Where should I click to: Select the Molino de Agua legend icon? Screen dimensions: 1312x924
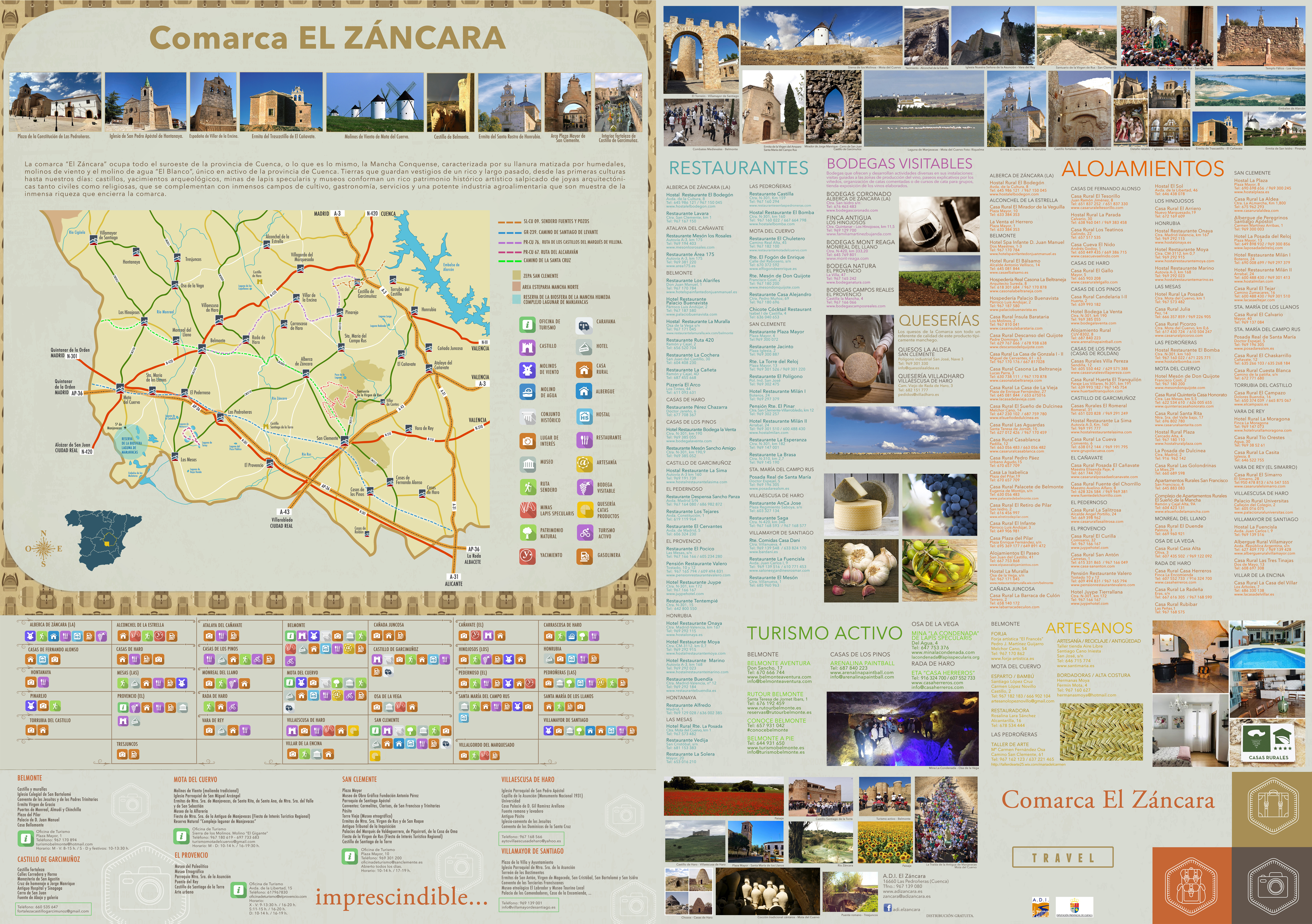coord(528,392)
